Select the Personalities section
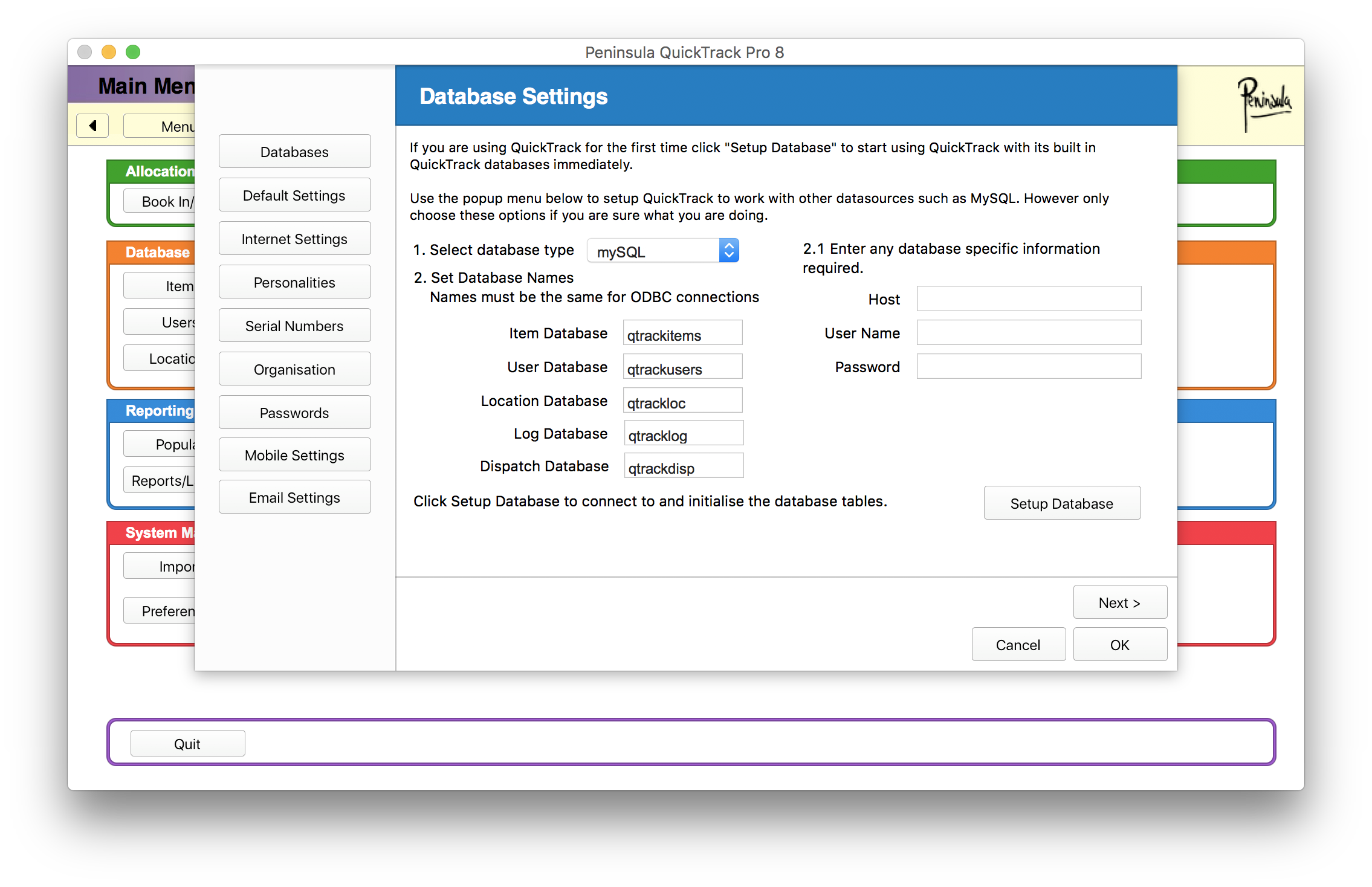Screen dimensions: 1372x887 pyautogui.click(x=294, y=282)
